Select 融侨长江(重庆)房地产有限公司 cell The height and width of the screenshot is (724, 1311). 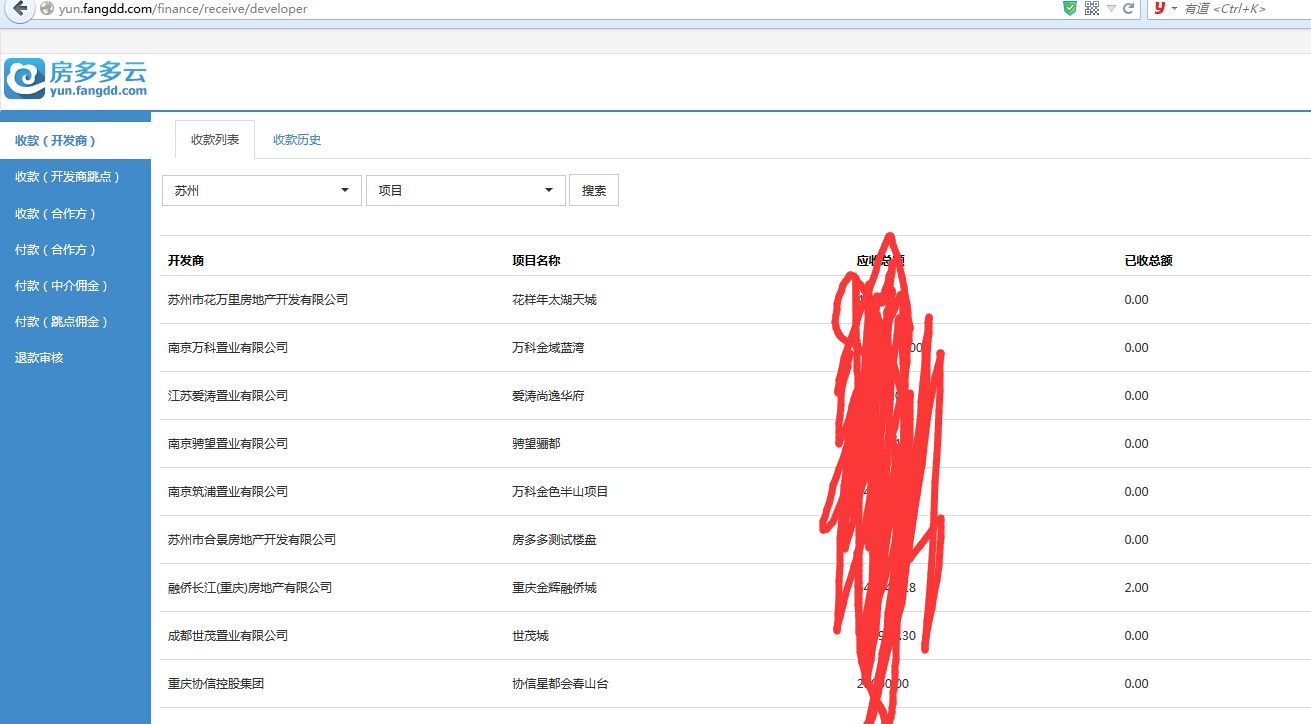[x=250, y=587]
